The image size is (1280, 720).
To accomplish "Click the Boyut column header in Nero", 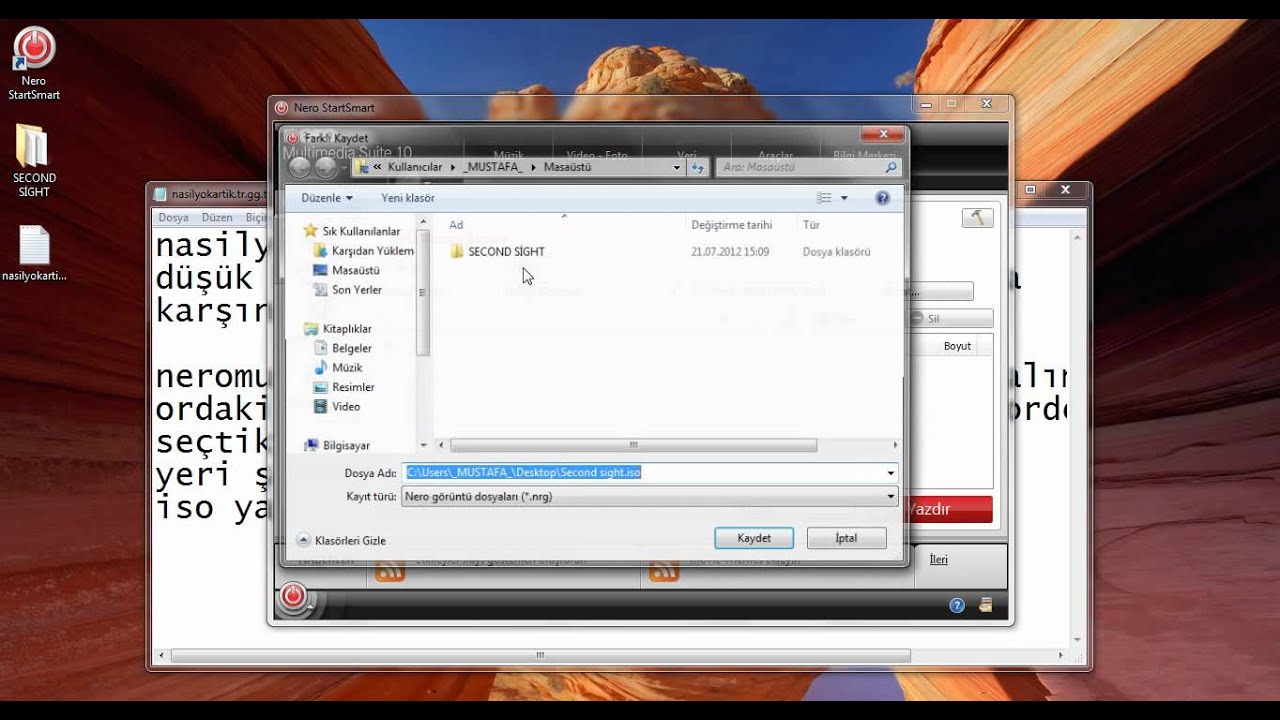I will pos(957,346).
